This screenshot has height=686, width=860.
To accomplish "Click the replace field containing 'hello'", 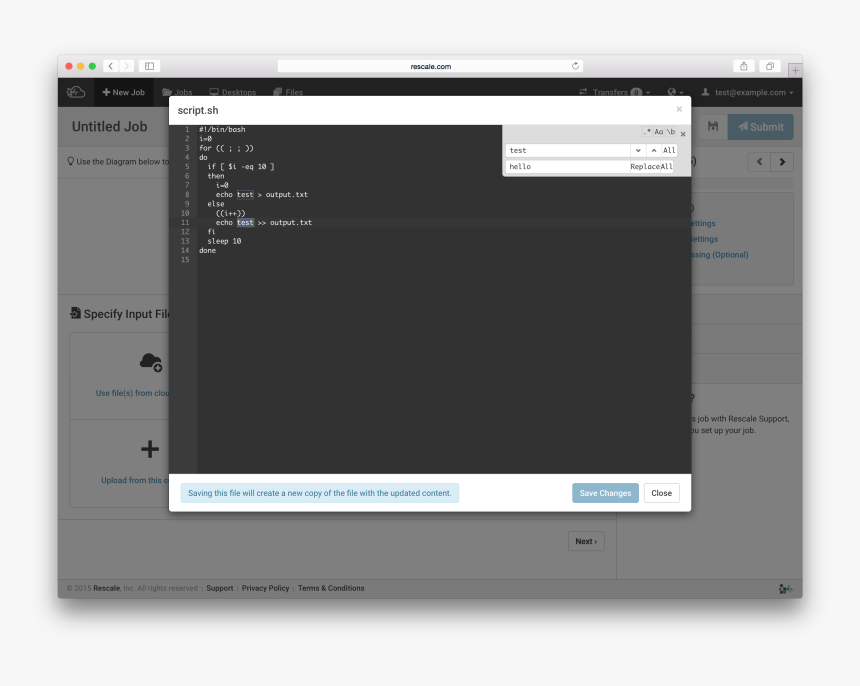I will [x=567, y=166].
